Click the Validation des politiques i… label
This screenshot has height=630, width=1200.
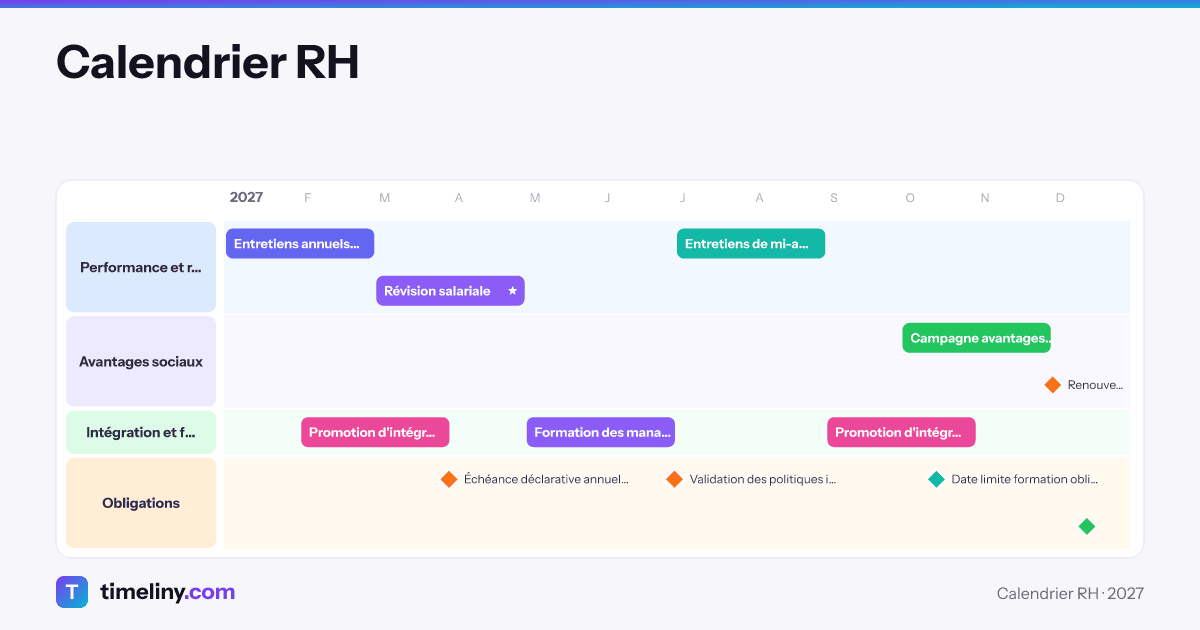762,479
